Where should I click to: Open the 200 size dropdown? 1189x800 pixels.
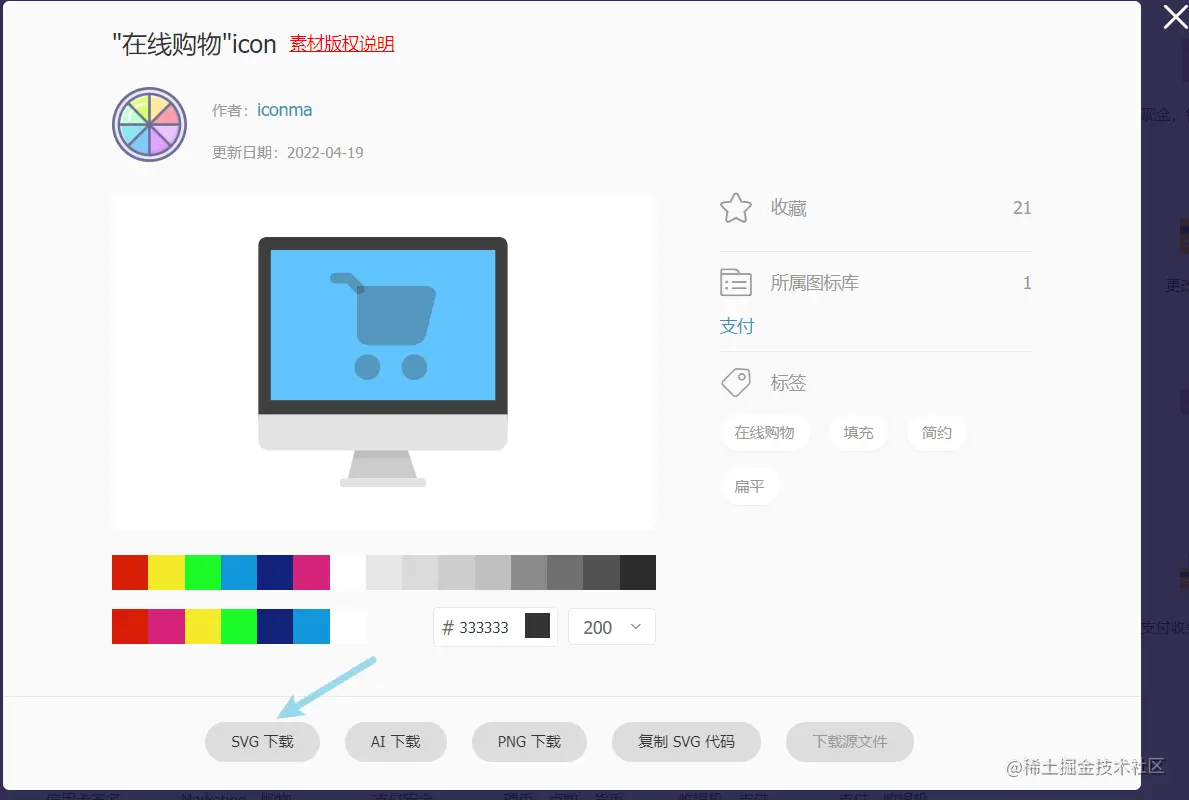(x=612, y=627)
